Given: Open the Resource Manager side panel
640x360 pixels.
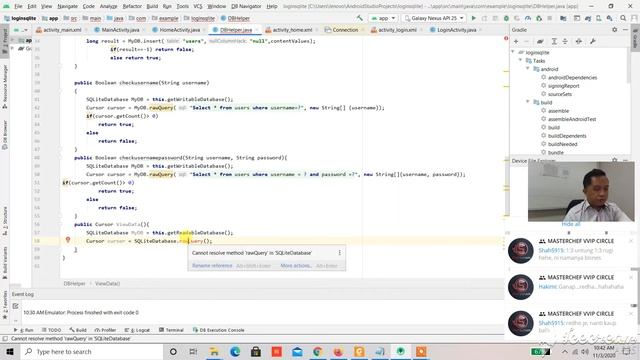Looking at the screenshot, I should [5, 87].
